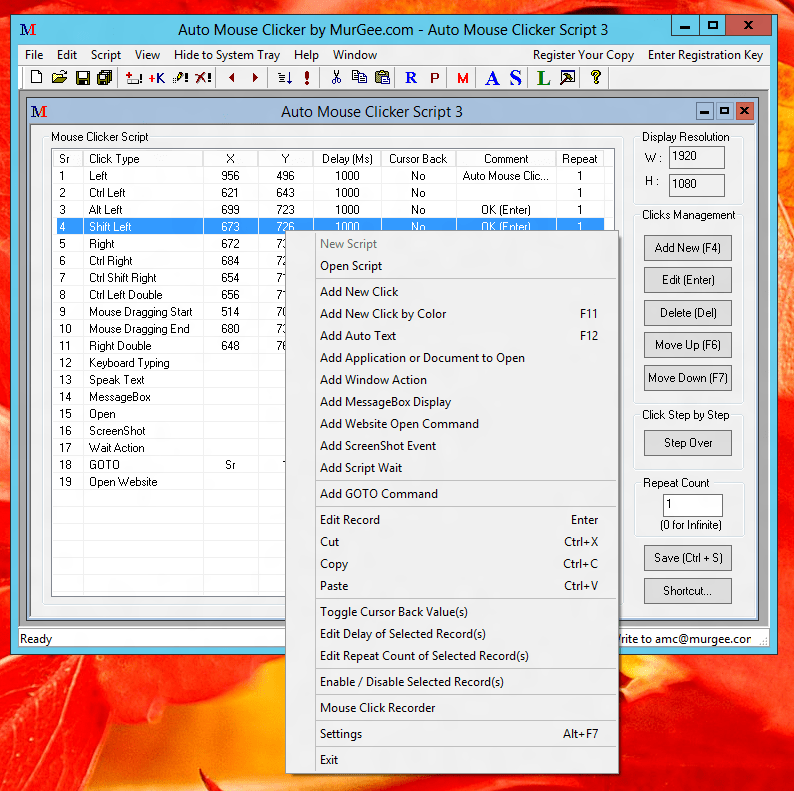The width and height of the screenshot is (794, 791).
Task: Choose Add Script Wait entry
Action: coord(452,468)
